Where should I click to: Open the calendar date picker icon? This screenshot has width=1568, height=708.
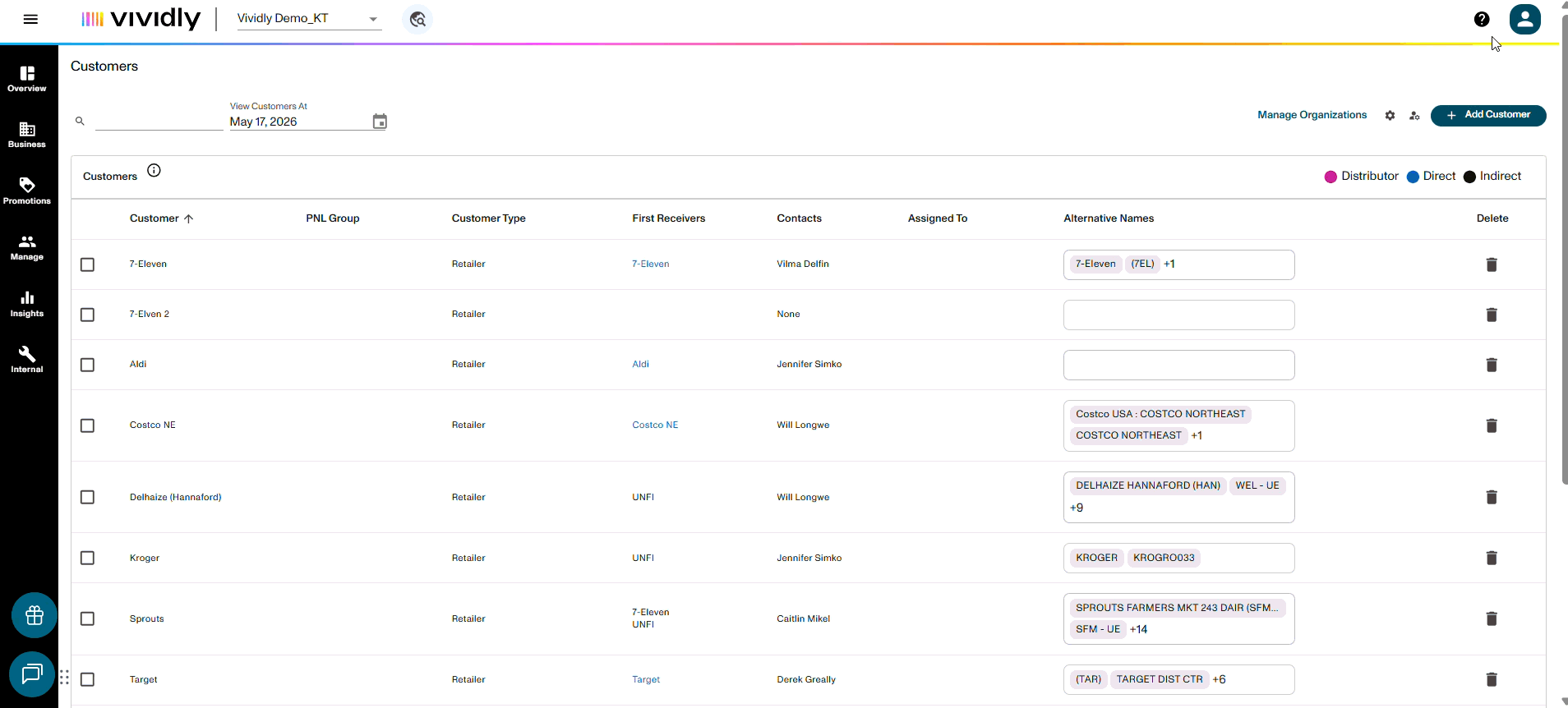click(380, 122)
